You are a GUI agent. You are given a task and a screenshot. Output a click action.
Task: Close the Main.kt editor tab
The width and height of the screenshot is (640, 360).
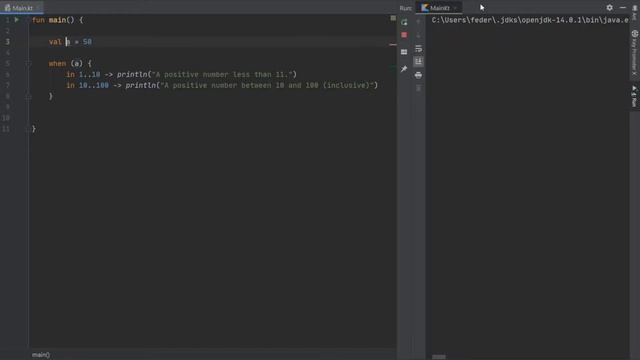coord(38,8)
